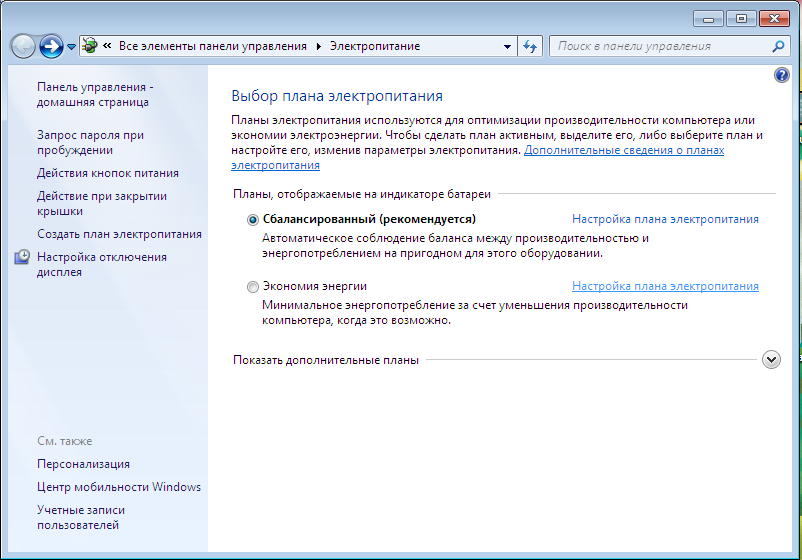Click 'Центр мобильности Windows' link
The width and height of the screenshot is (802, 560).
point(119,487)
